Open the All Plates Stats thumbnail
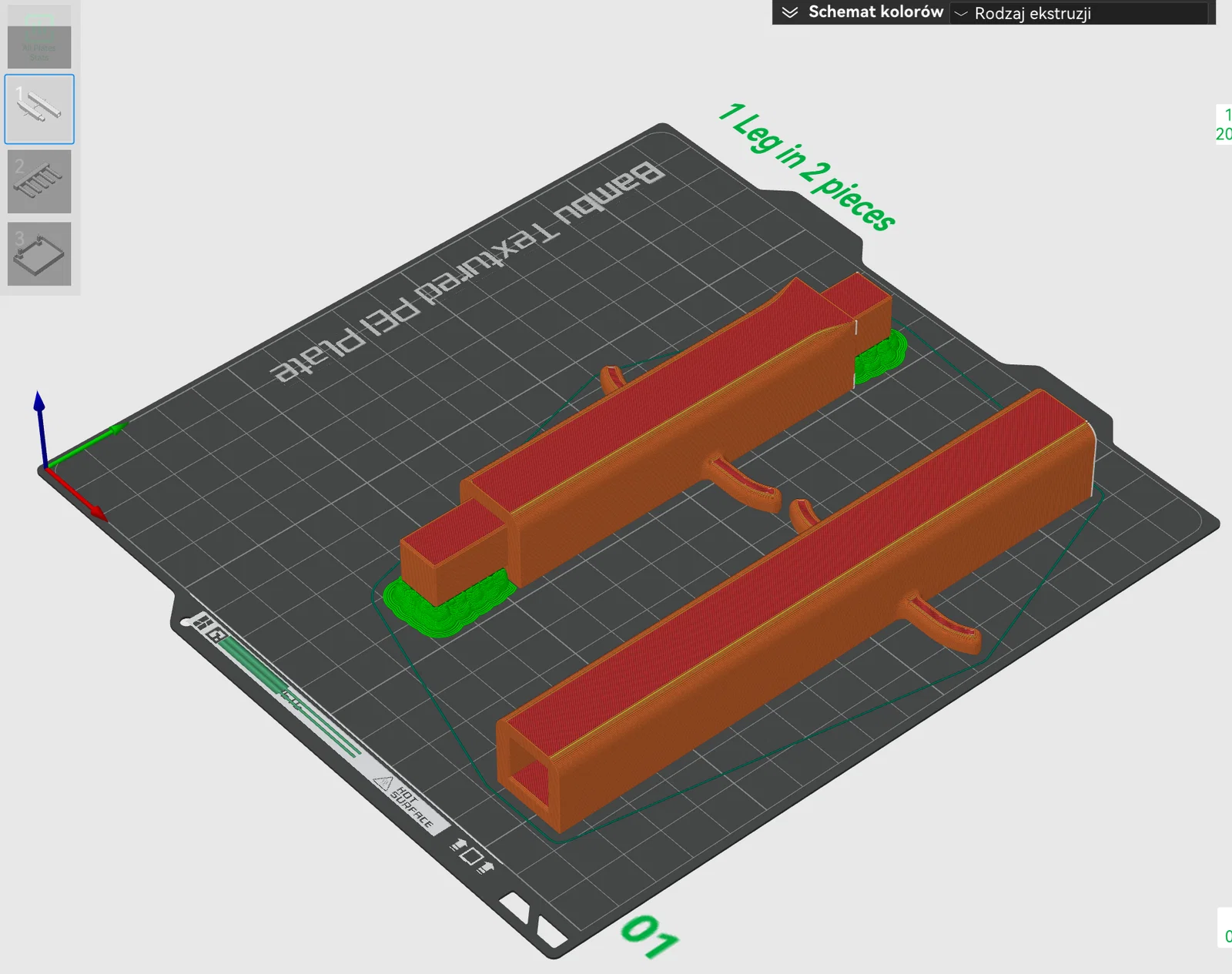Image resolution: width=1232 pixels, height=974 pixels. [x=39, y=38]
